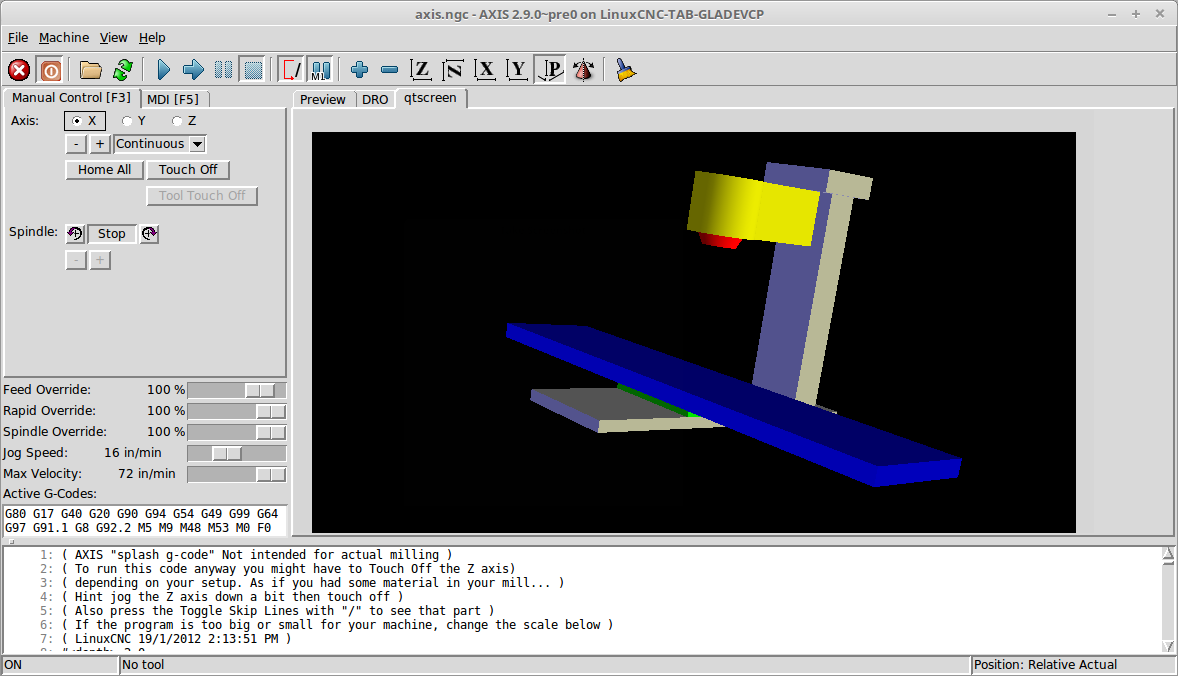
Task: Click the Tool Touch Off button
Action: (202, 195)
